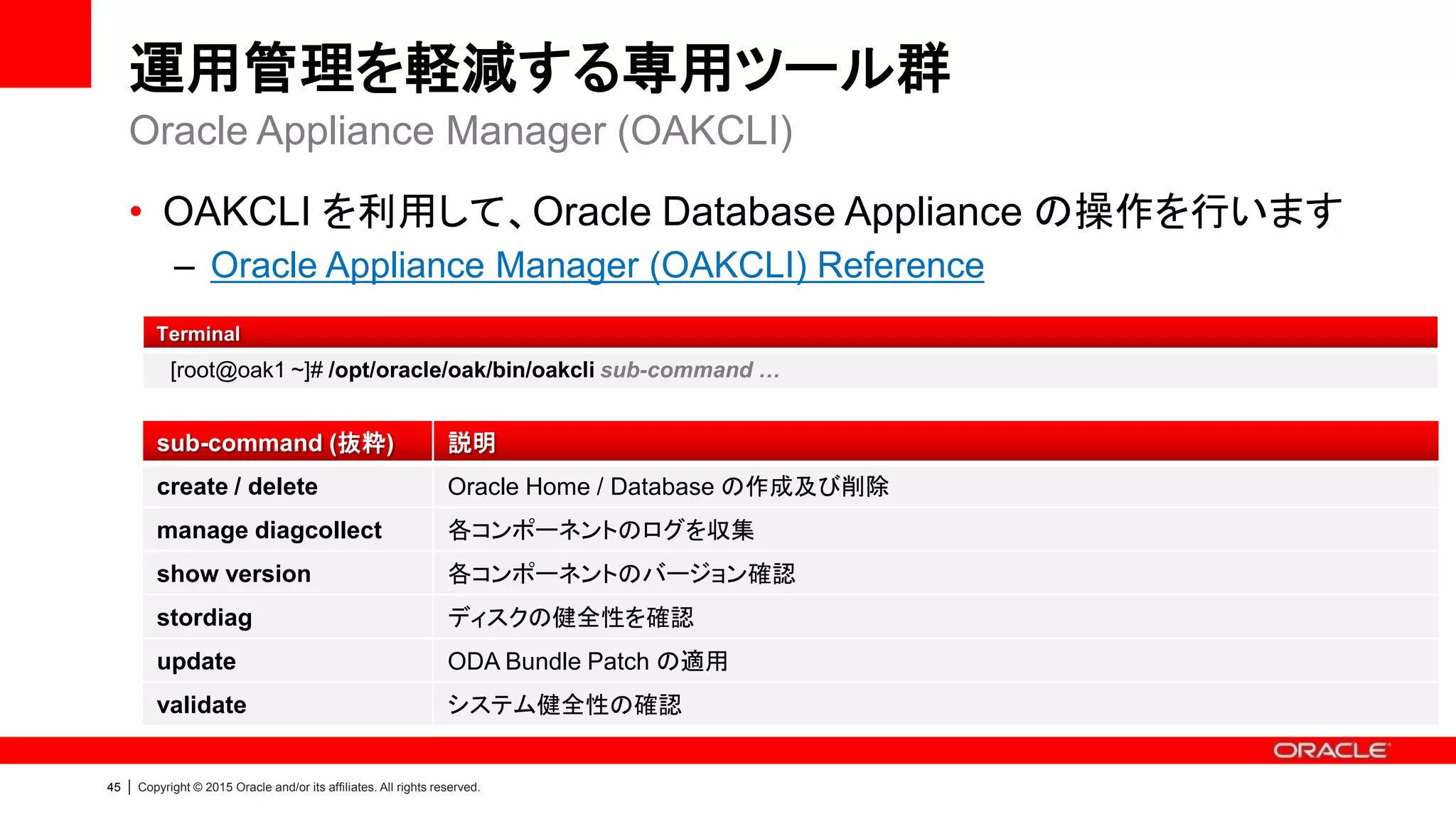Screen dimensions: 1456x819
Task: Select the 'manage diagcollect' table cell
Action: coord(287,530)
